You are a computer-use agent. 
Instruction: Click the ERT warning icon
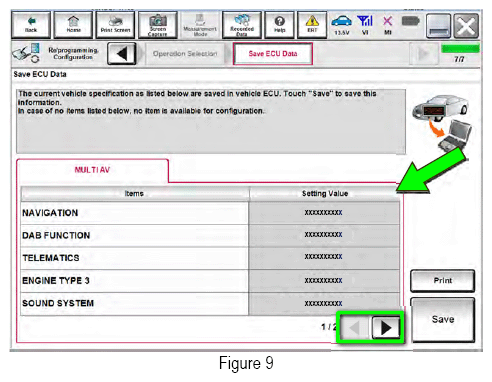click(x=312, y=25)
